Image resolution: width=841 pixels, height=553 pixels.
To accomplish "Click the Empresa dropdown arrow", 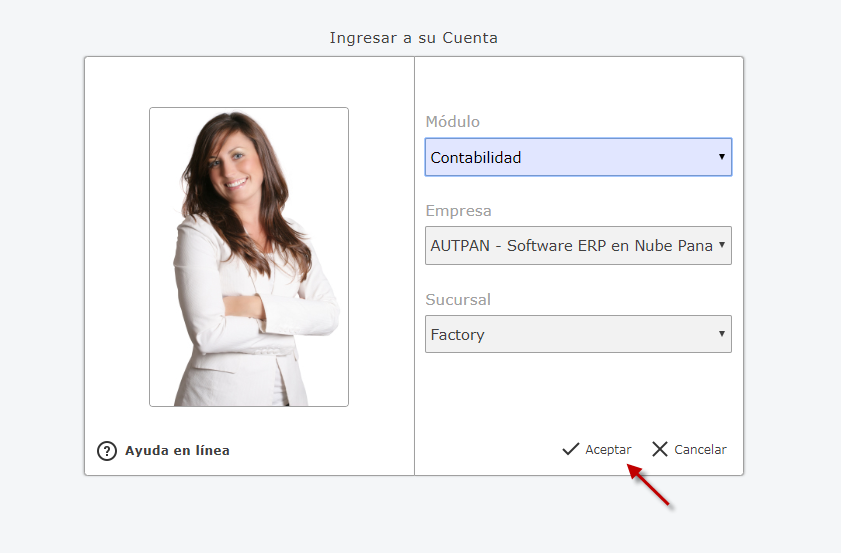I will tap(722, 246).
